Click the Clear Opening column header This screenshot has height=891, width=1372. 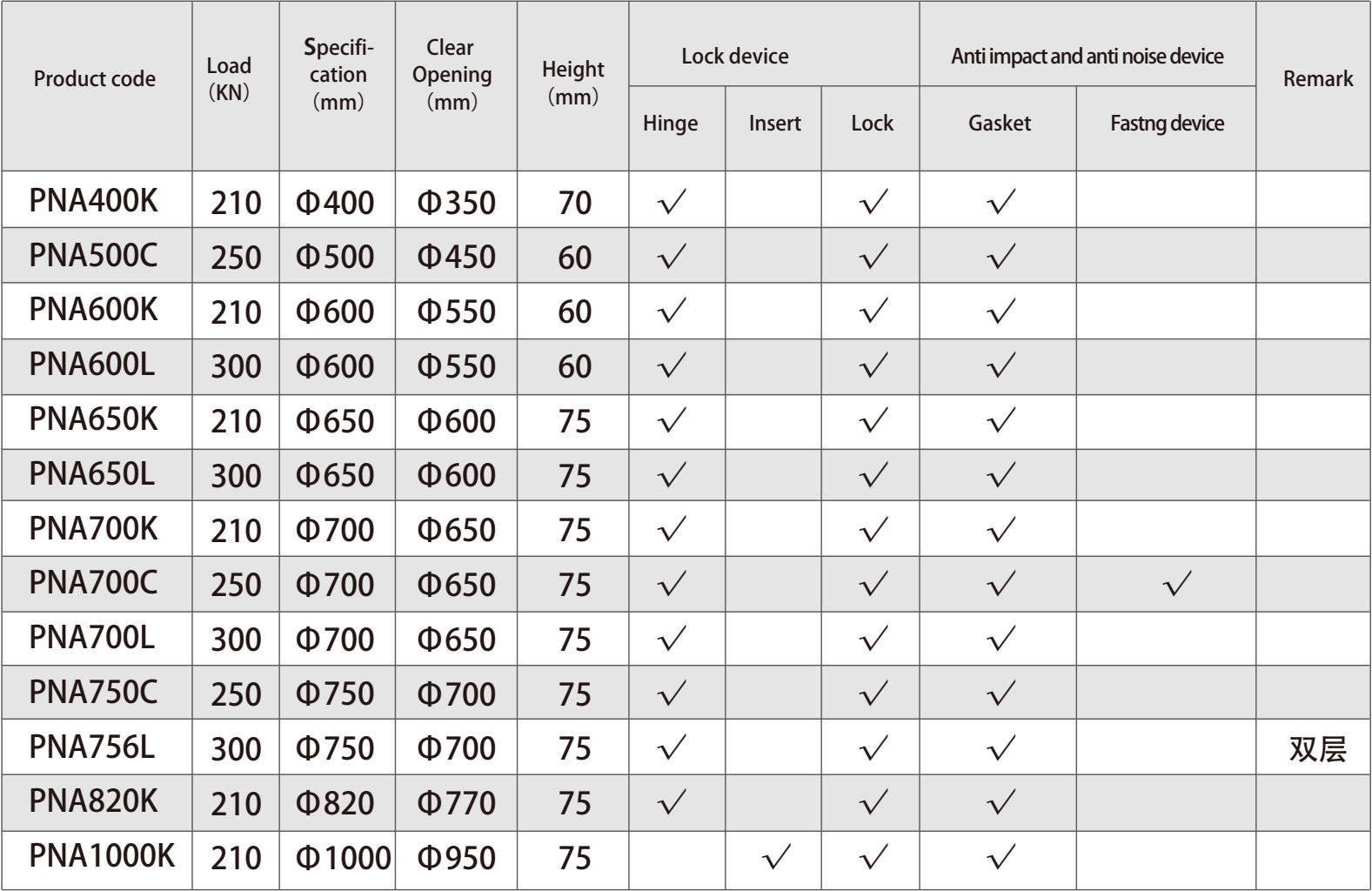coord(452,75)
